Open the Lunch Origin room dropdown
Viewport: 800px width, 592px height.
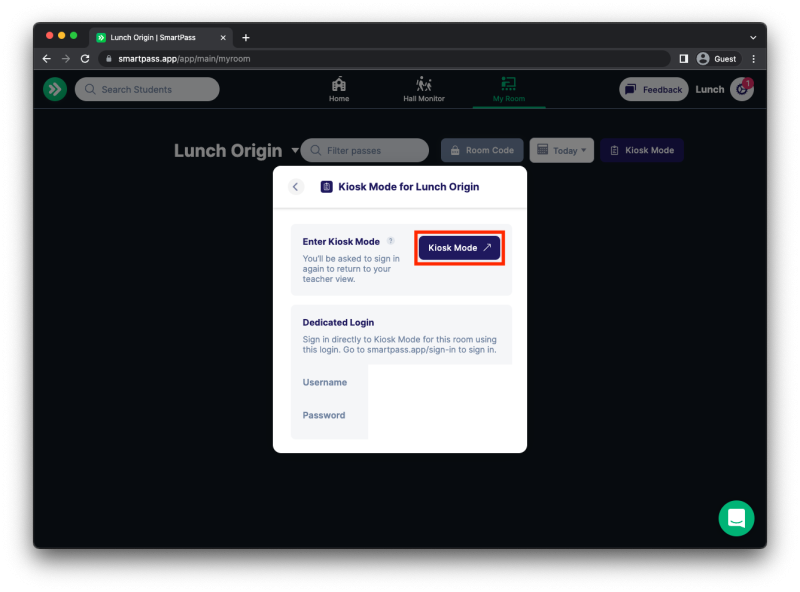click(296, 150)
